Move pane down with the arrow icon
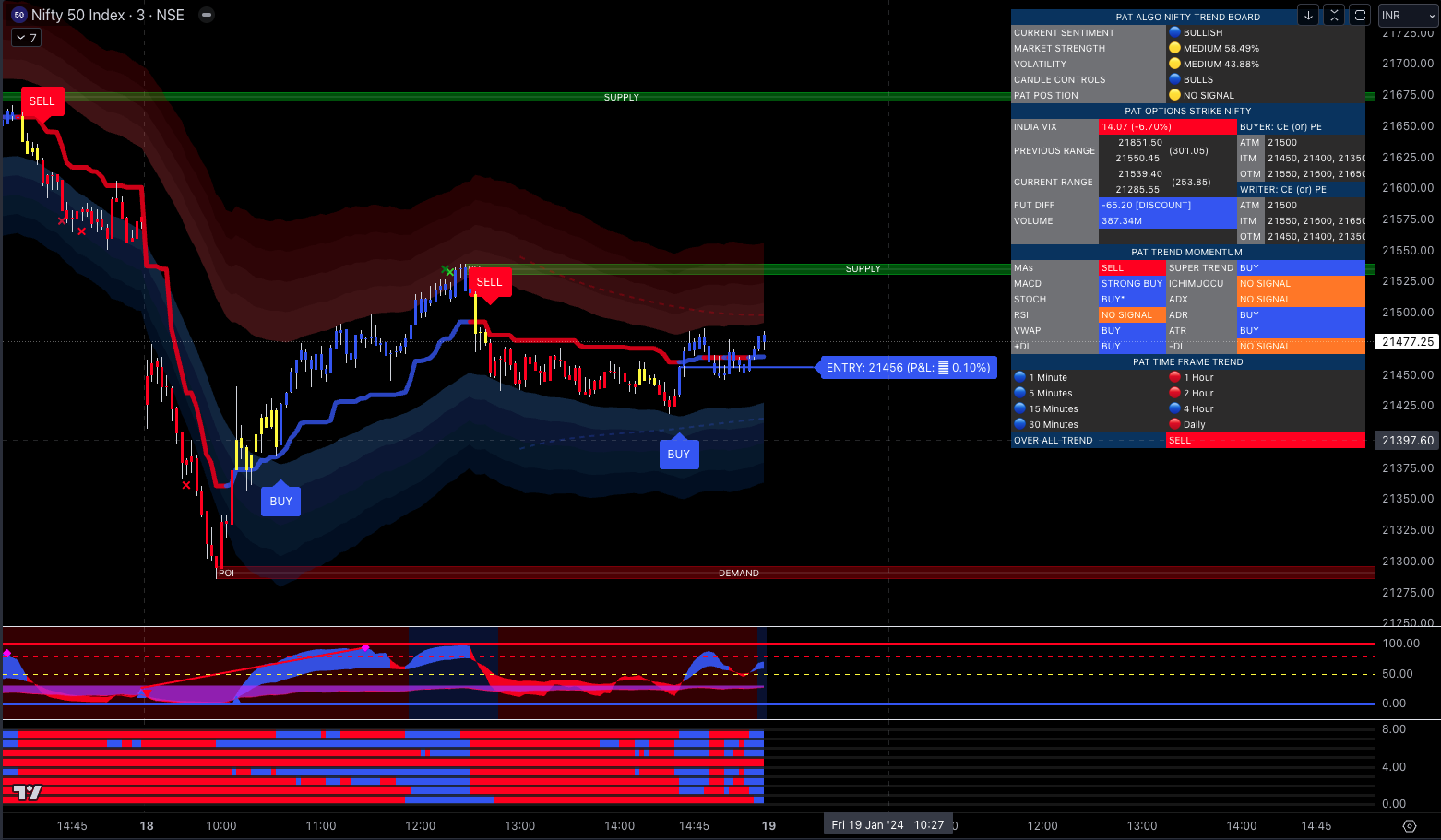Image resolution: width=1441 pixels, height=840 pixels. [1308, 15]
